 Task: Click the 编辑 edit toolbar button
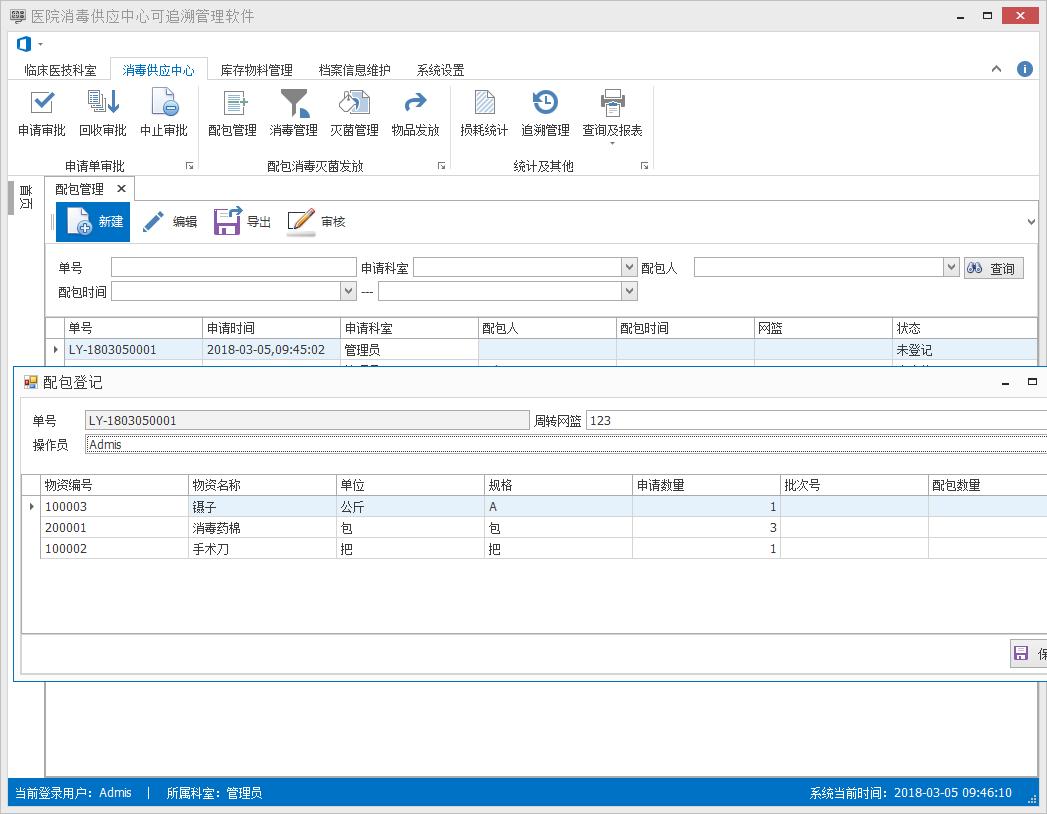point(170,222)
